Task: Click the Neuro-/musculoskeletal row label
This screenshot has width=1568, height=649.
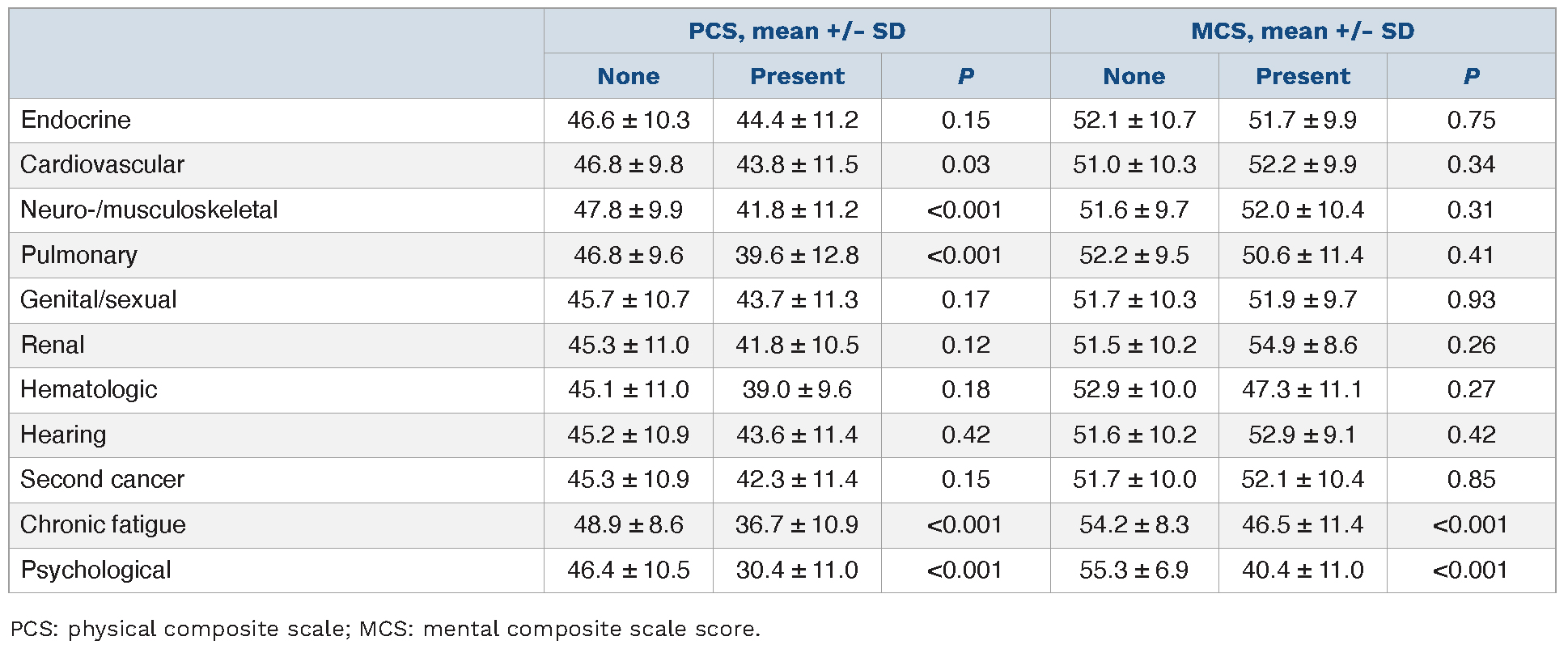Action: click(149, 210)
